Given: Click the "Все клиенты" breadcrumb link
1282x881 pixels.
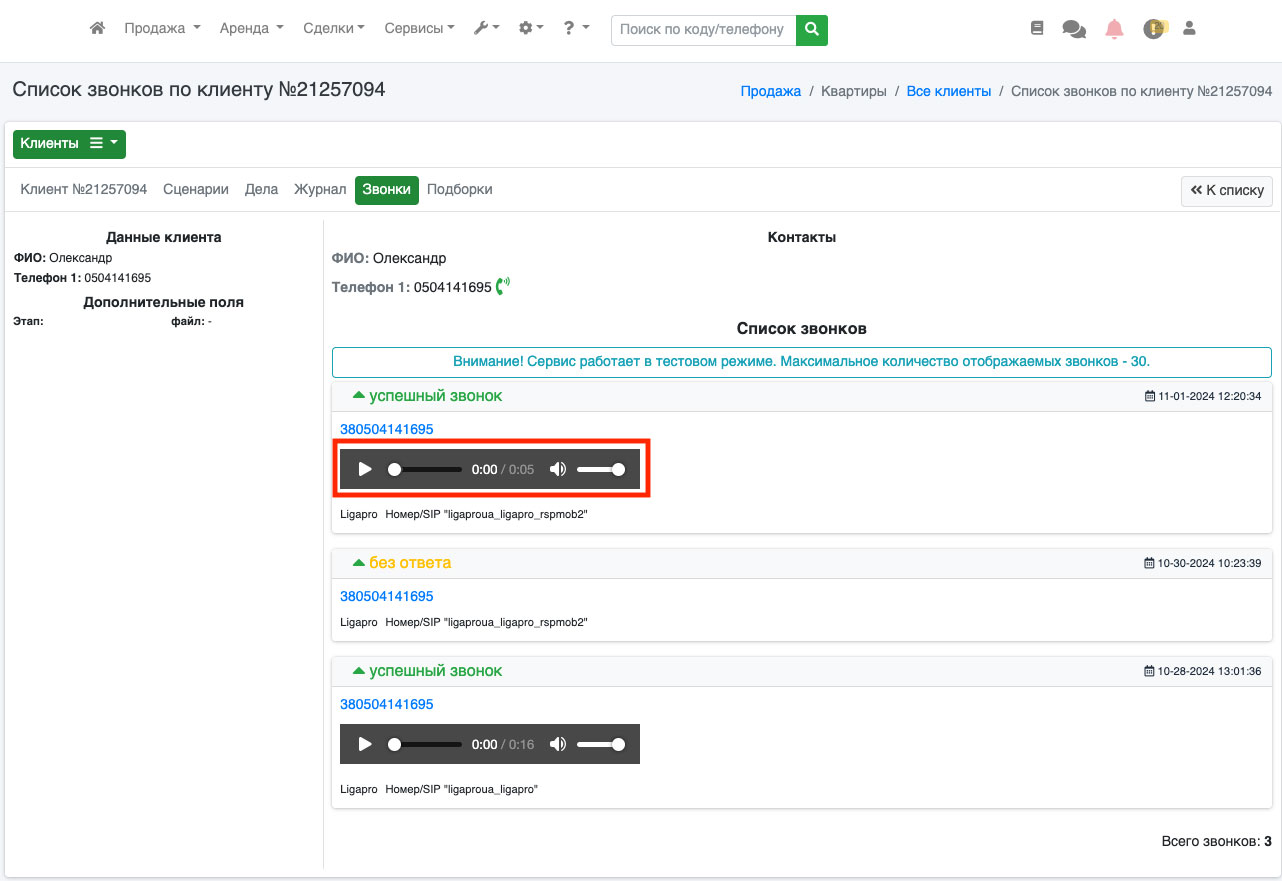Looking at the screenshot, I should (x=948, y=91).
